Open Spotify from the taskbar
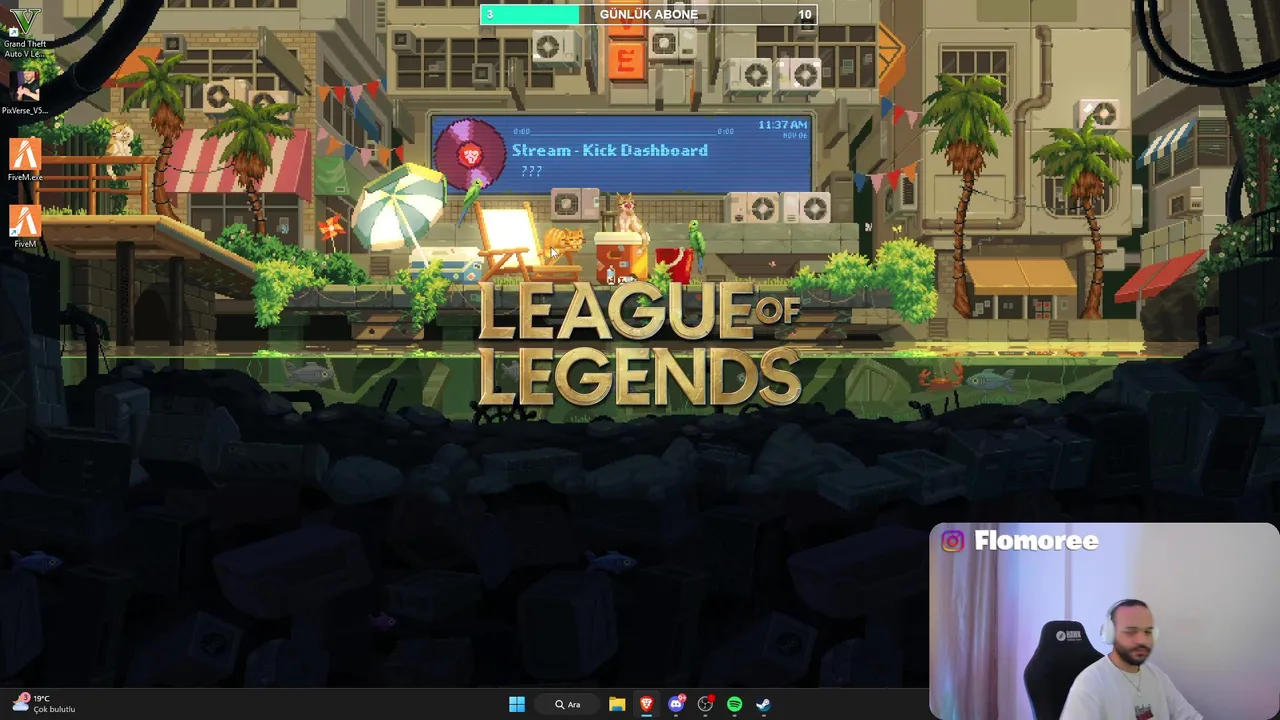 pos(735,704)
